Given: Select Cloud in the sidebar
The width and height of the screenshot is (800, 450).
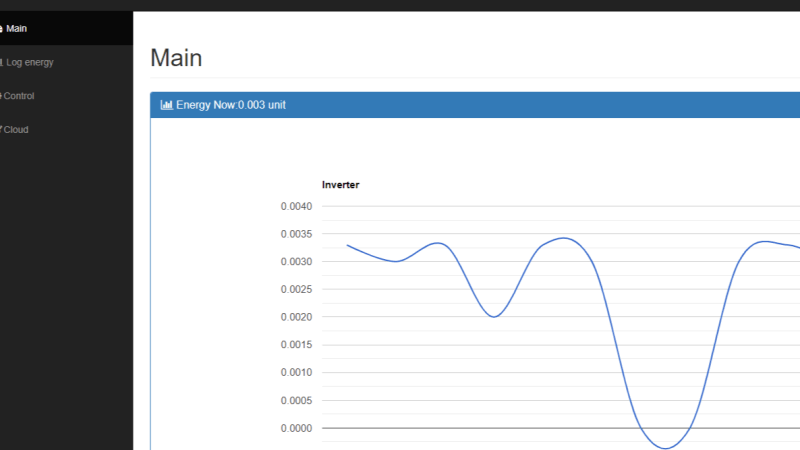Looking at the screenshot, I should tap(16, 129).
